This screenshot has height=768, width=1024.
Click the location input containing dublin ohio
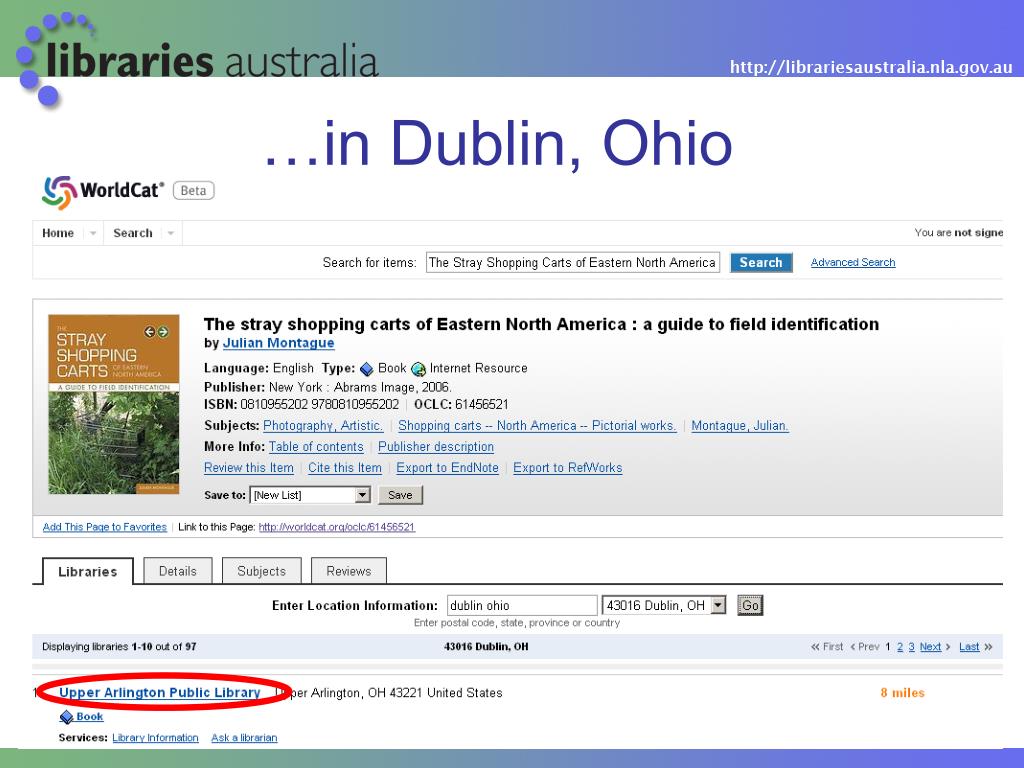[522, 605]
